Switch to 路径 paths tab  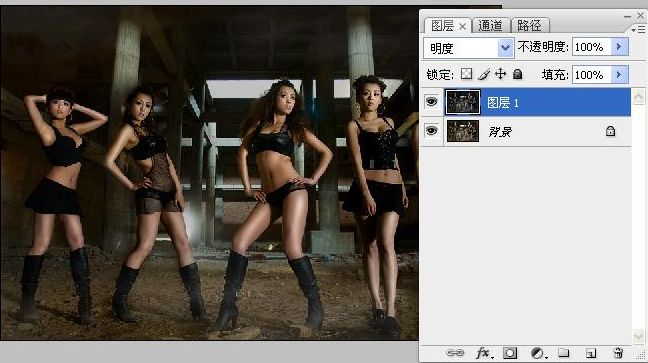[x=529, y=26]
